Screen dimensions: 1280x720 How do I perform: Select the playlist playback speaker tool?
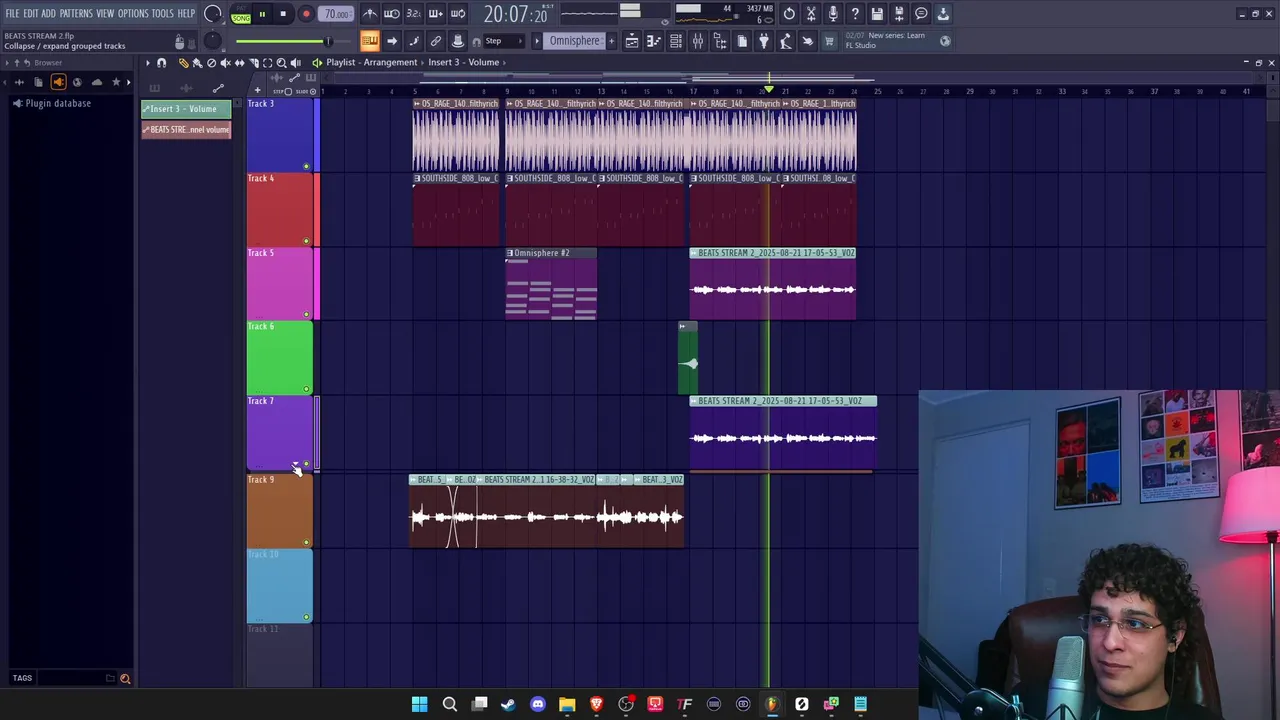295,63
